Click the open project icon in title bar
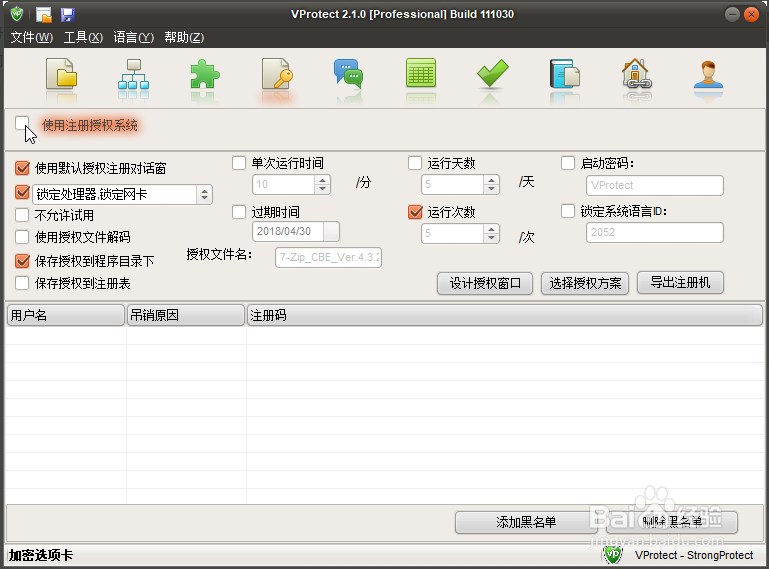 pyautogui.click(x=44, y=15)
